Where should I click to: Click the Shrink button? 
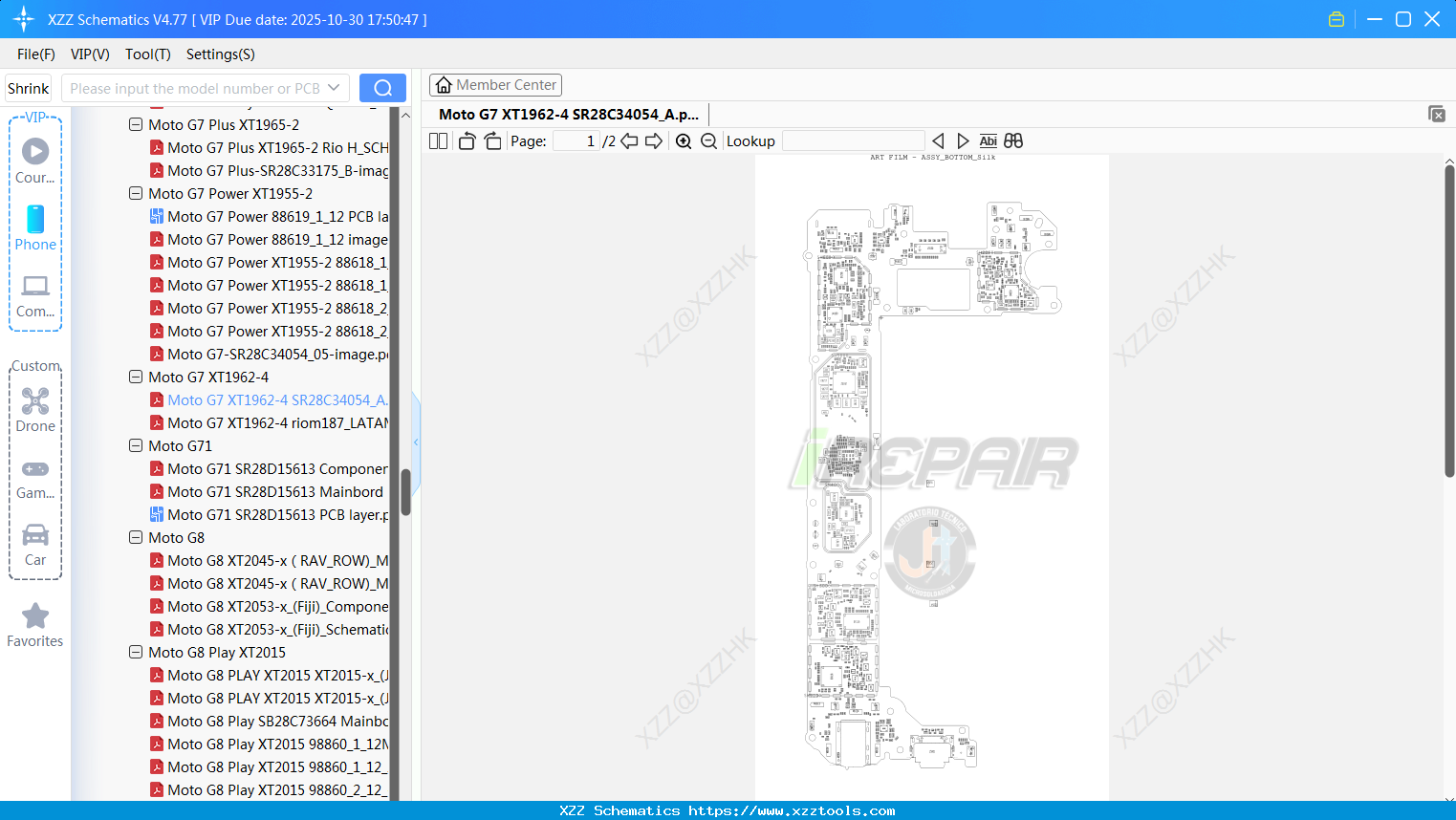(29, 88)
